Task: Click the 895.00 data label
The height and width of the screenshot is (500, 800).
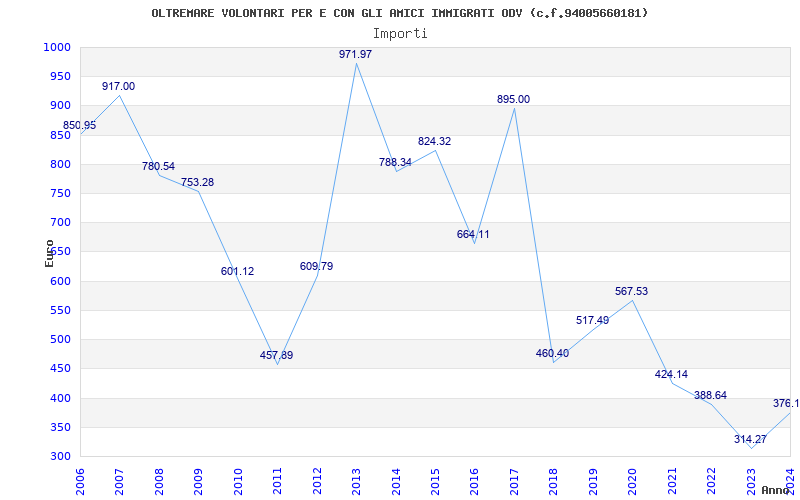Action: click(514, 99)
